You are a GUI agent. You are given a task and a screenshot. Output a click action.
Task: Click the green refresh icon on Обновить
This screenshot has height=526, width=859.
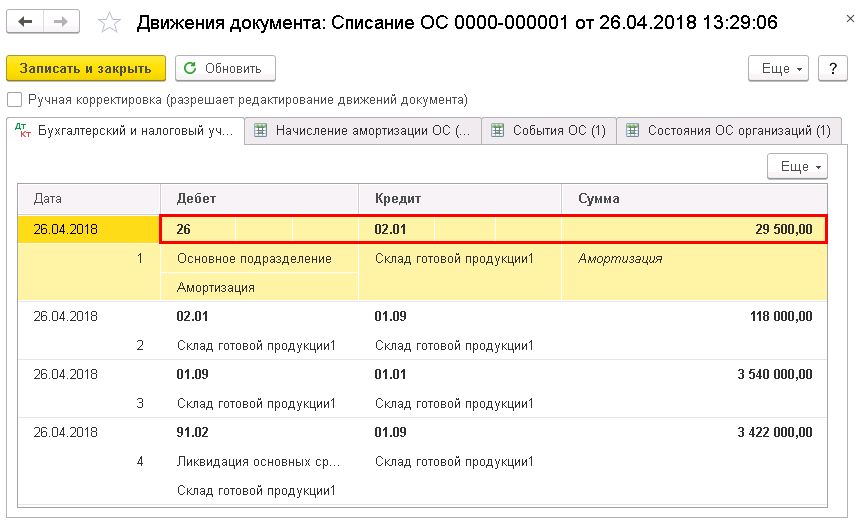coord(190,68)
